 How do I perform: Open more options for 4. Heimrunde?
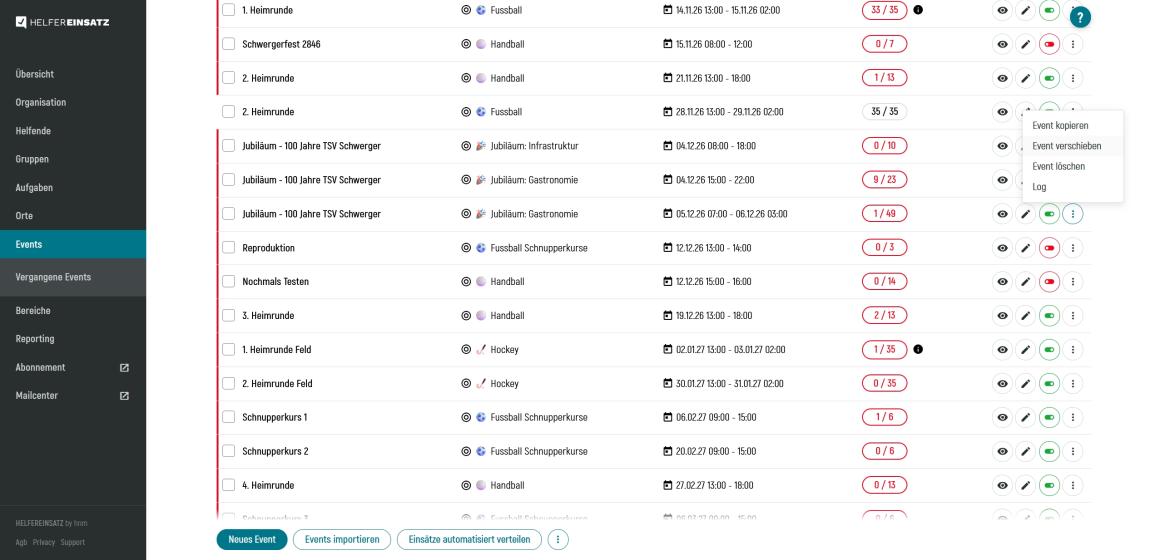point(1073,485)
